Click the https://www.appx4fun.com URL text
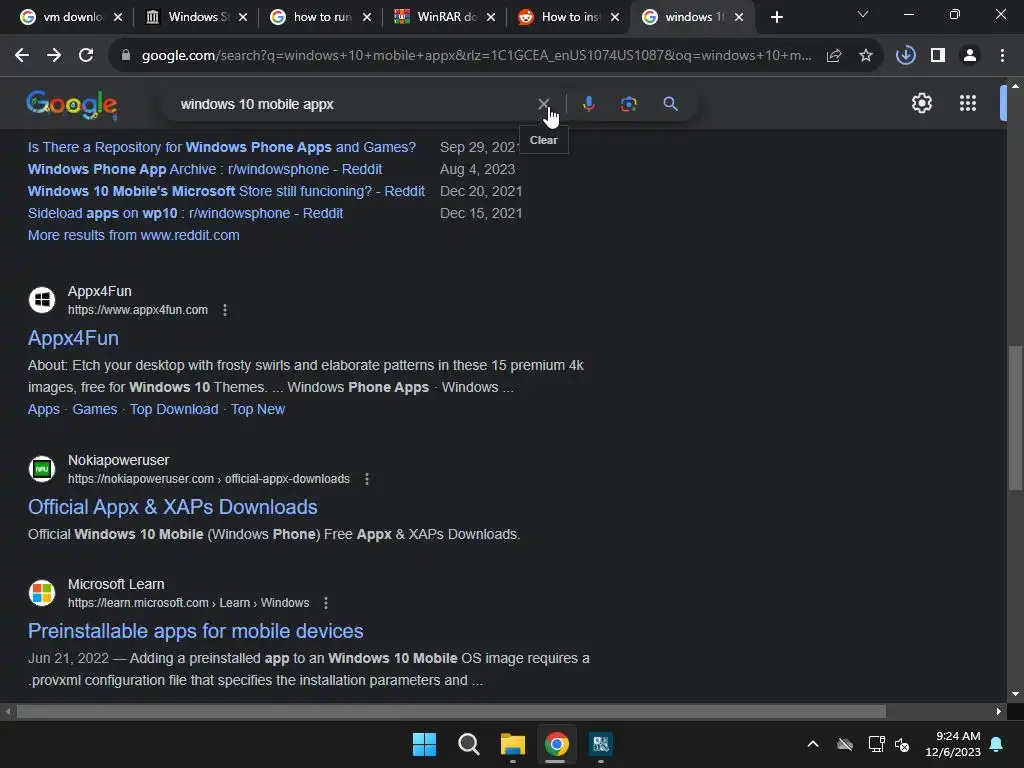 (x=138, y=310)
